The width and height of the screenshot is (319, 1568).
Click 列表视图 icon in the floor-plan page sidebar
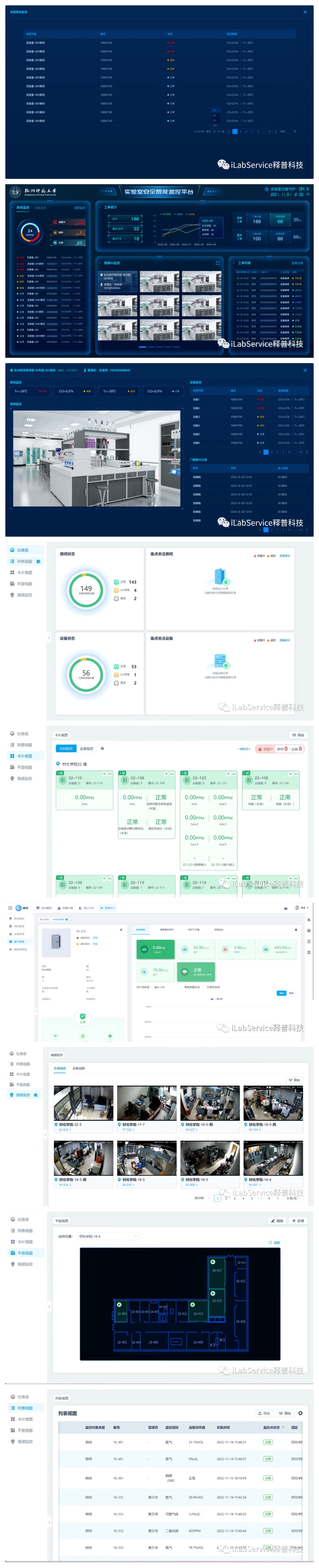click(12, 1231)
